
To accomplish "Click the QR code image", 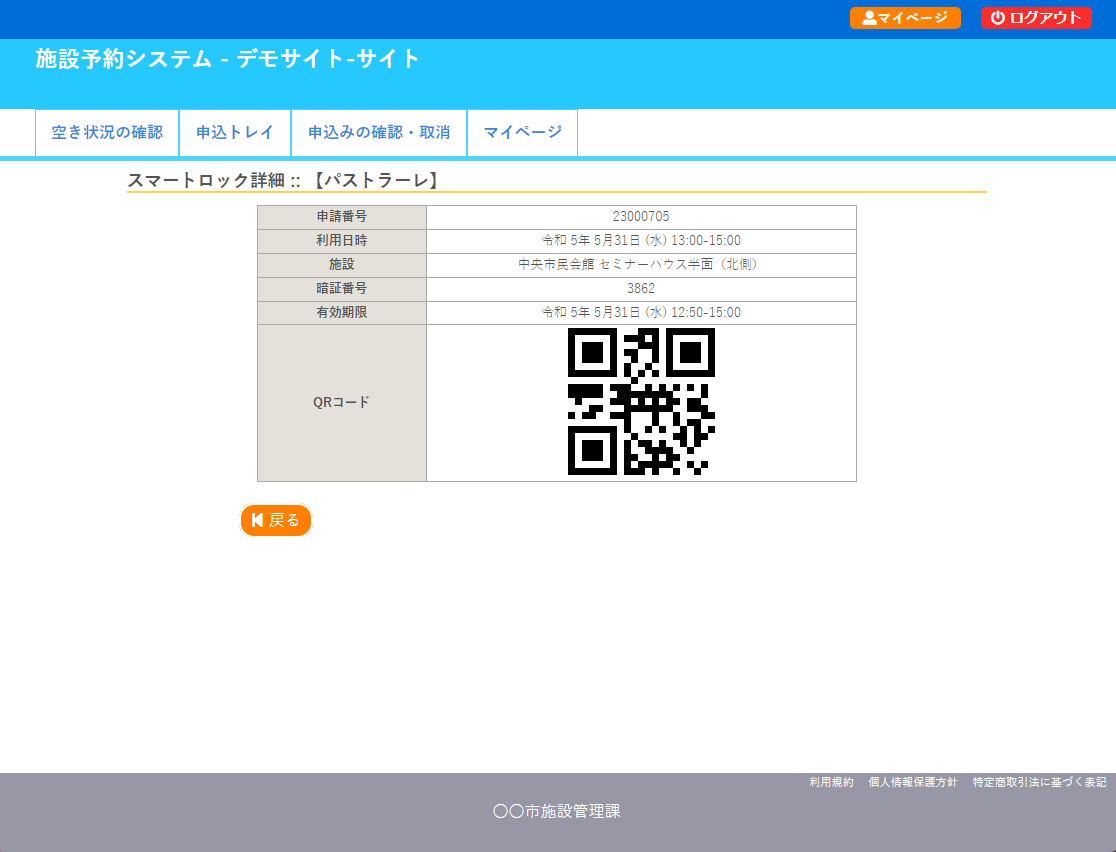I will pos(641,401).
